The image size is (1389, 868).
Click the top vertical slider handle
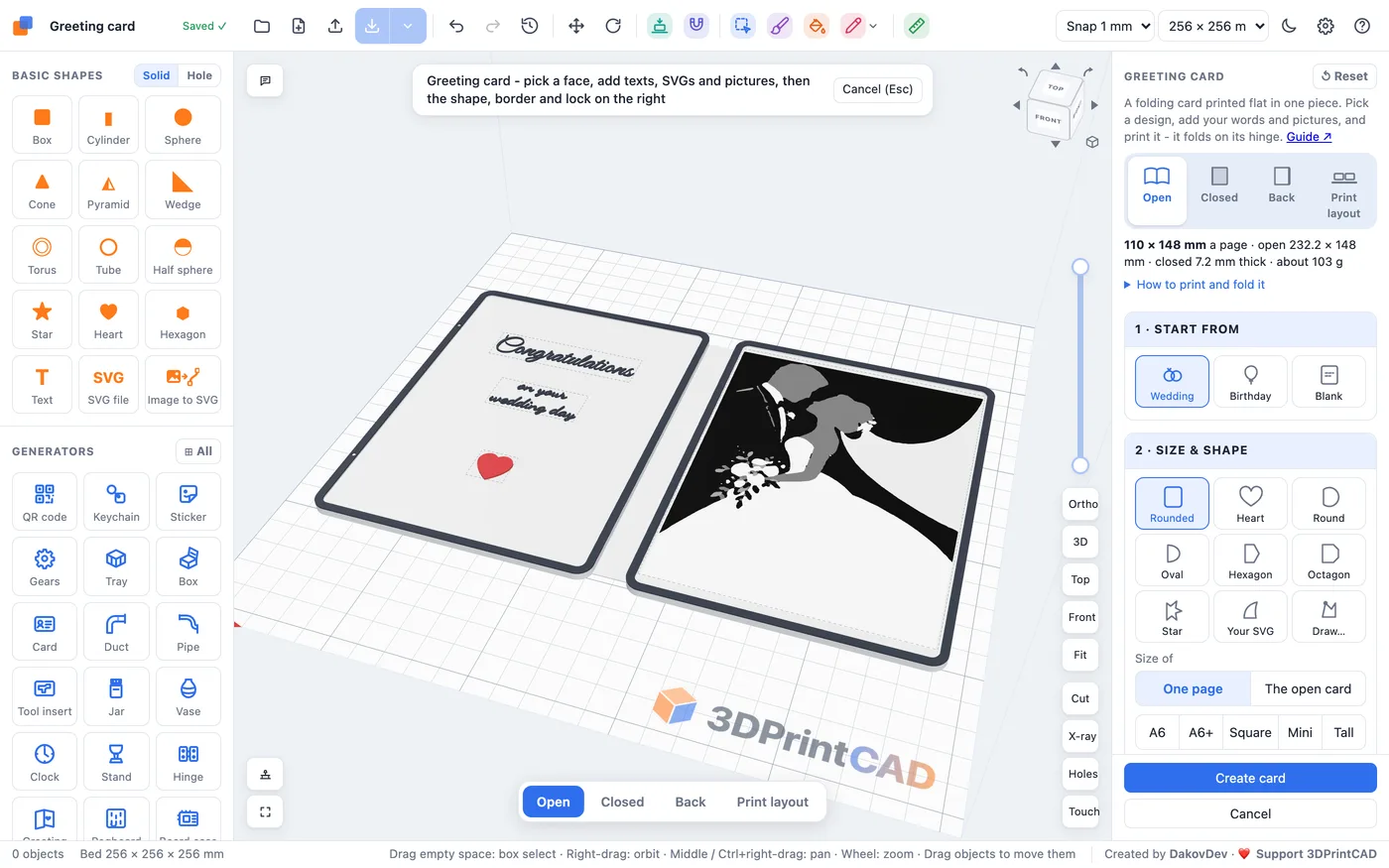tap(1080, 266)
